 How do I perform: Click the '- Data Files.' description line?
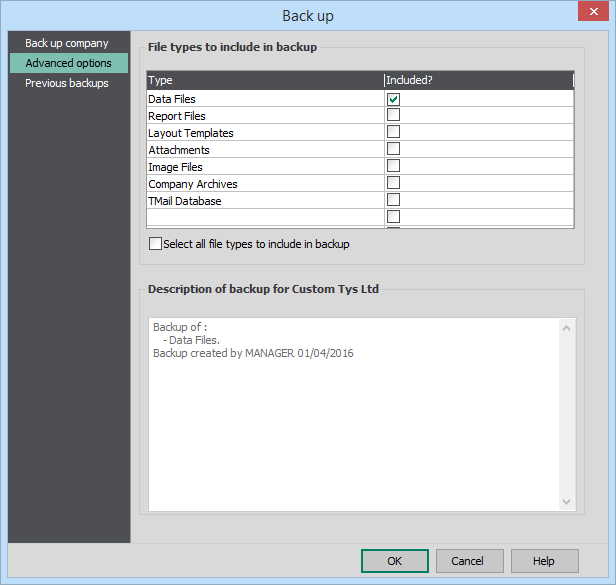coord(191,340)
